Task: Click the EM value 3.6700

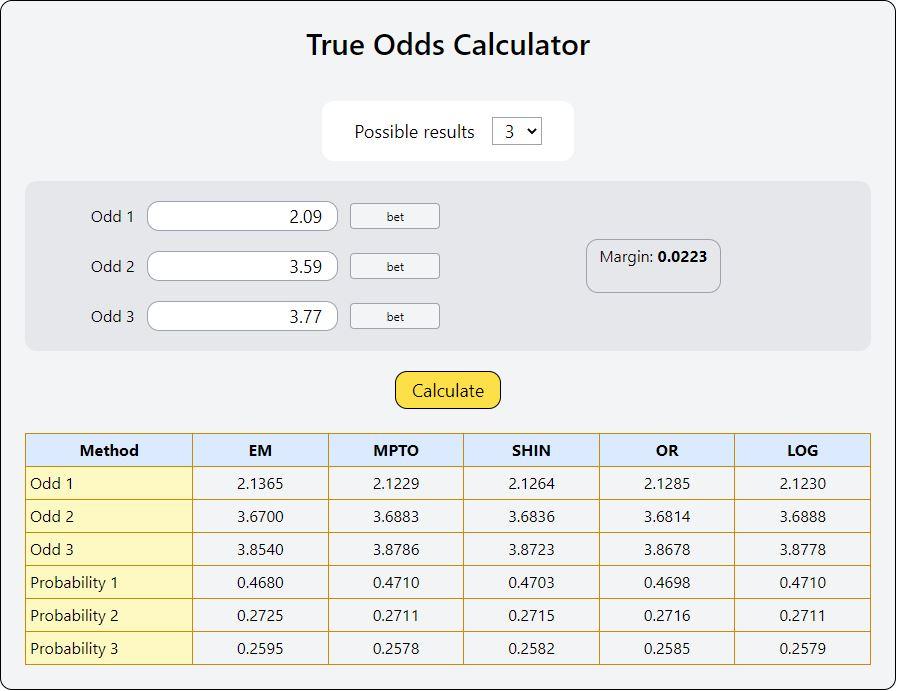Action: [260, 517]
